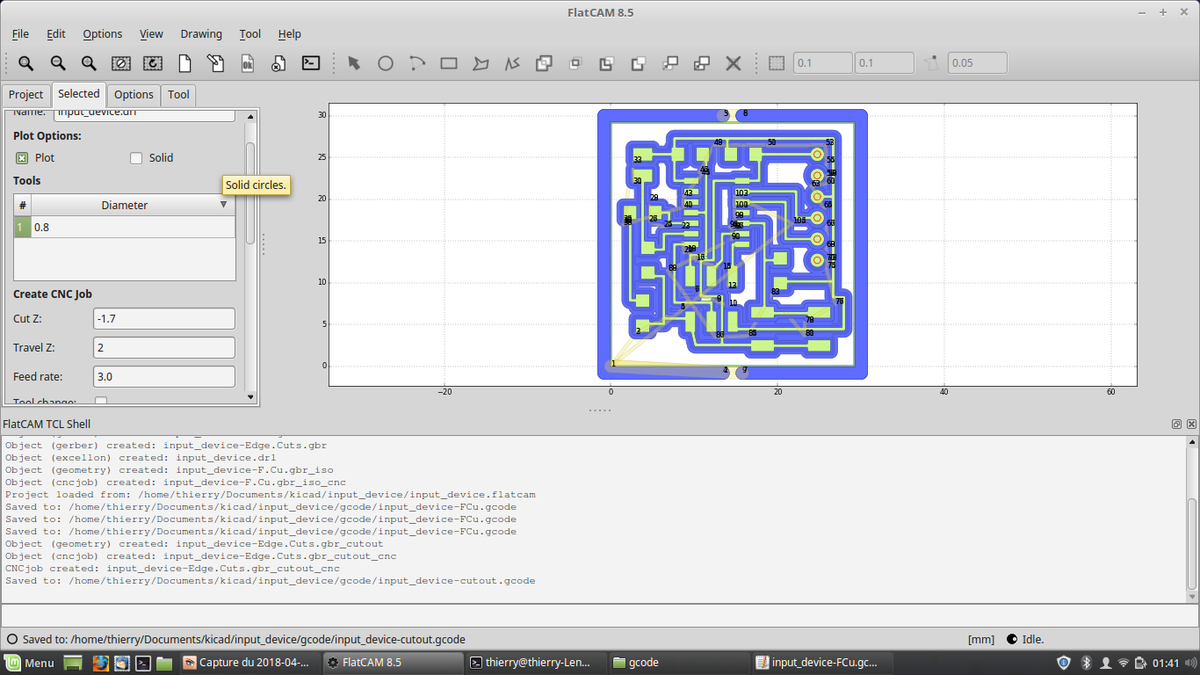1200x675 pixels.
Task: Close the FlatCAM TCL Shell panel
Action: [1190, 424]
